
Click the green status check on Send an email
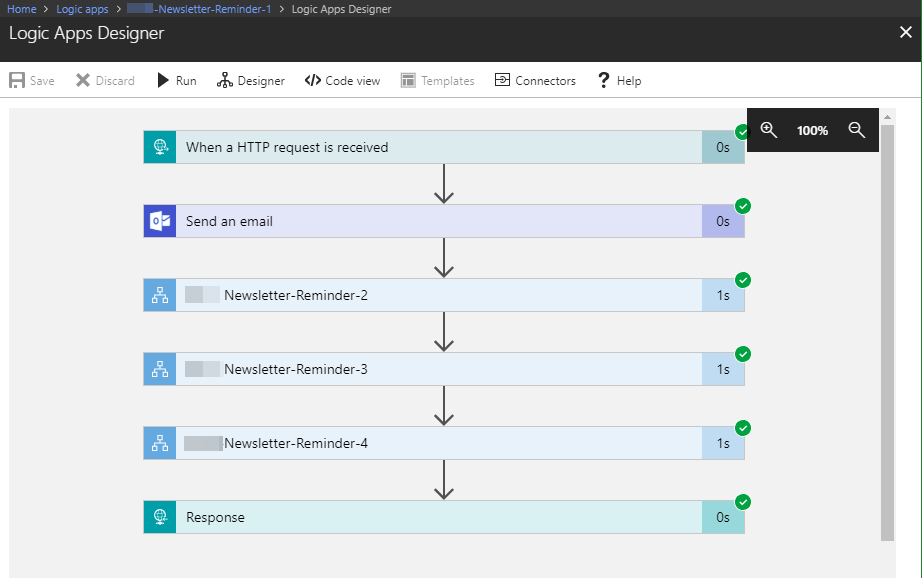tap(742, 206)
